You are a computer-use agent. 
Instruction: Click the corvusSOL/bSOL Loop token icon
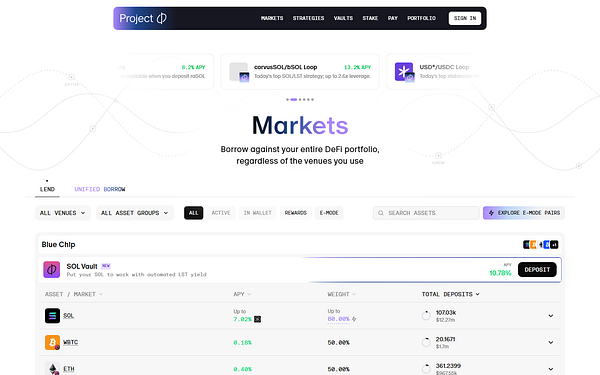coord(239,72)
